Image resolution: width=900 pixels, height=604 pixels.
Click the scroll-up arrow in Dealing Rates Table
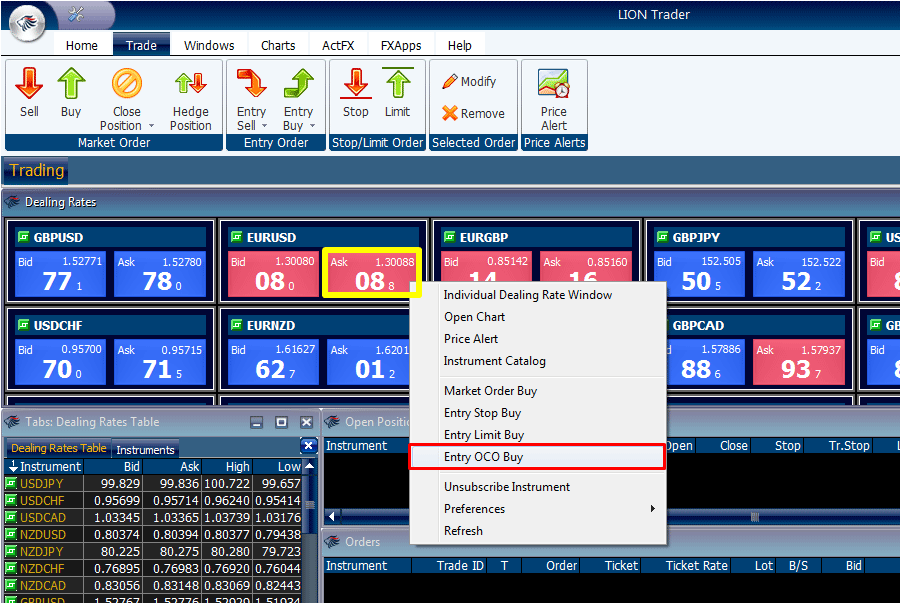pyautogui.click(x=310, y=466)
